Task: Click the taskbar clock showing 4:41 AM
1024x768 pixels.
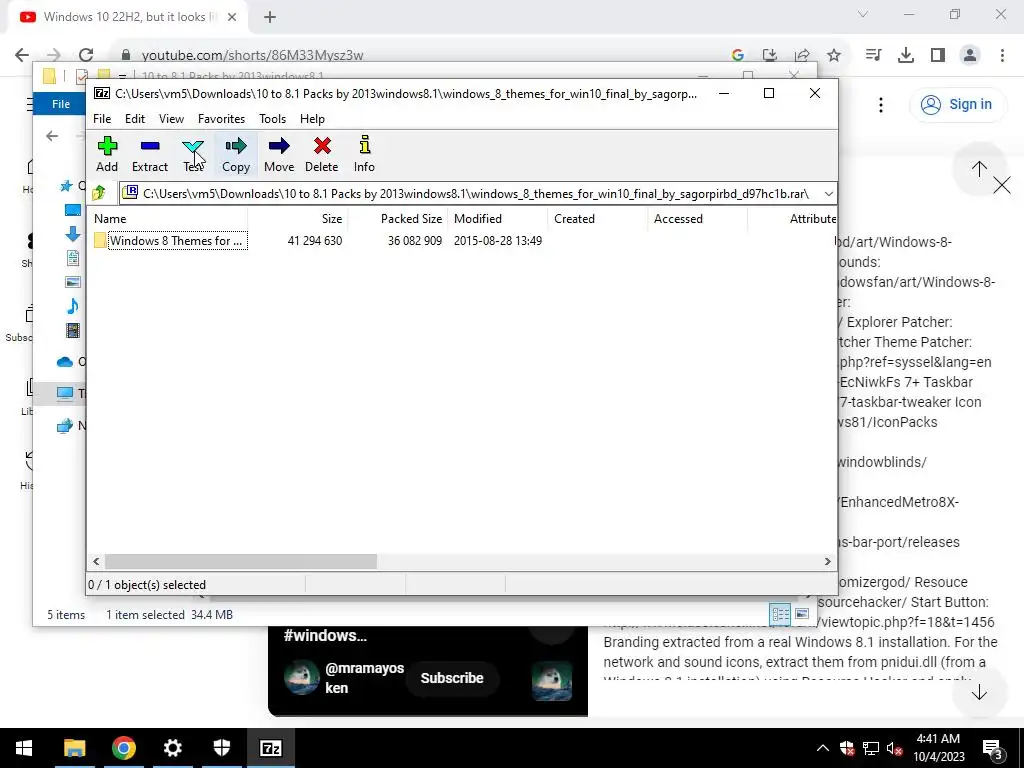Action: click(938, 748)
